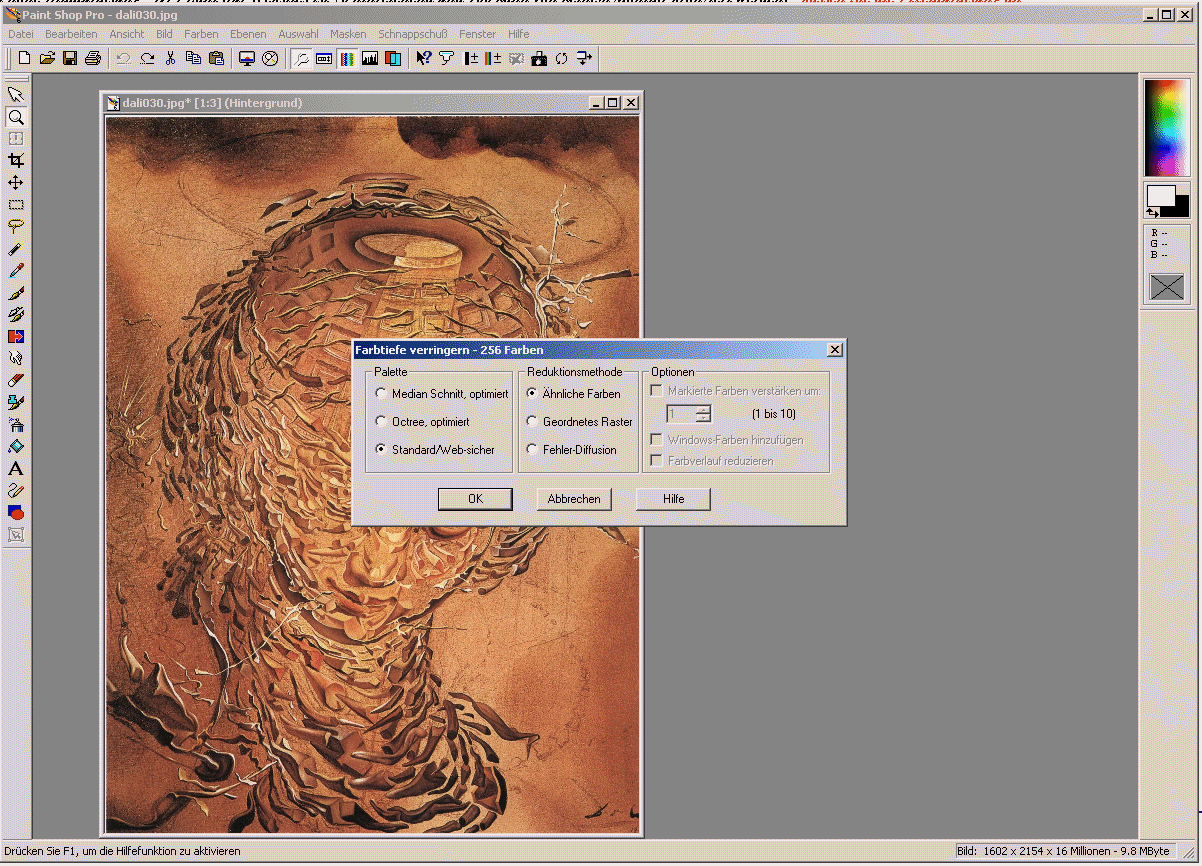Select 'Standard/Web-sicher' palette option
This screenshot has height=866, width=1202.
coord(435,450)
